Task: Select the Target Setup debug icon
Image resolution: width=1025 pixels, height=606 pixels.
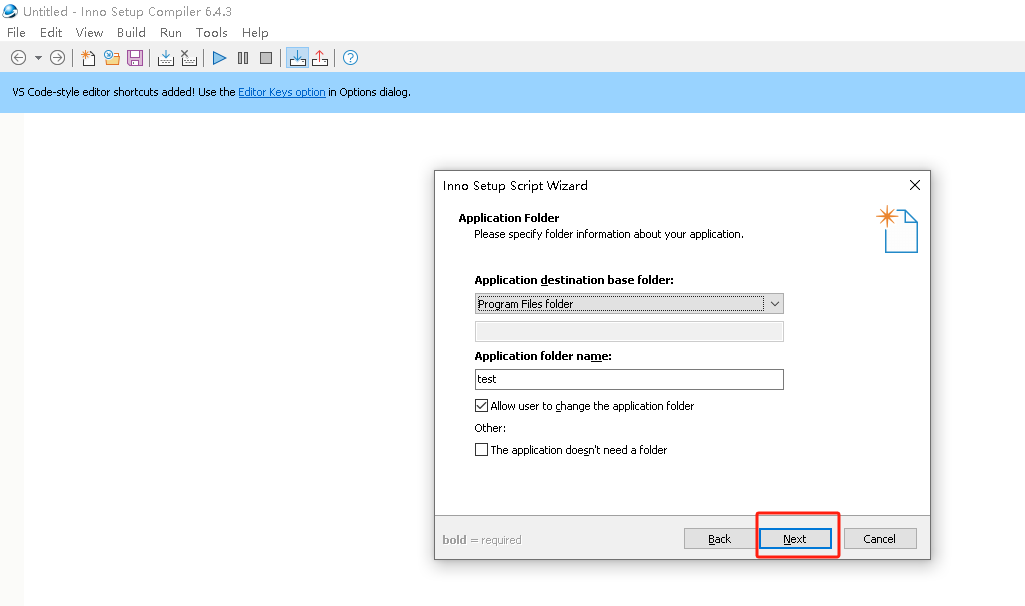Action: click(297, 57)
